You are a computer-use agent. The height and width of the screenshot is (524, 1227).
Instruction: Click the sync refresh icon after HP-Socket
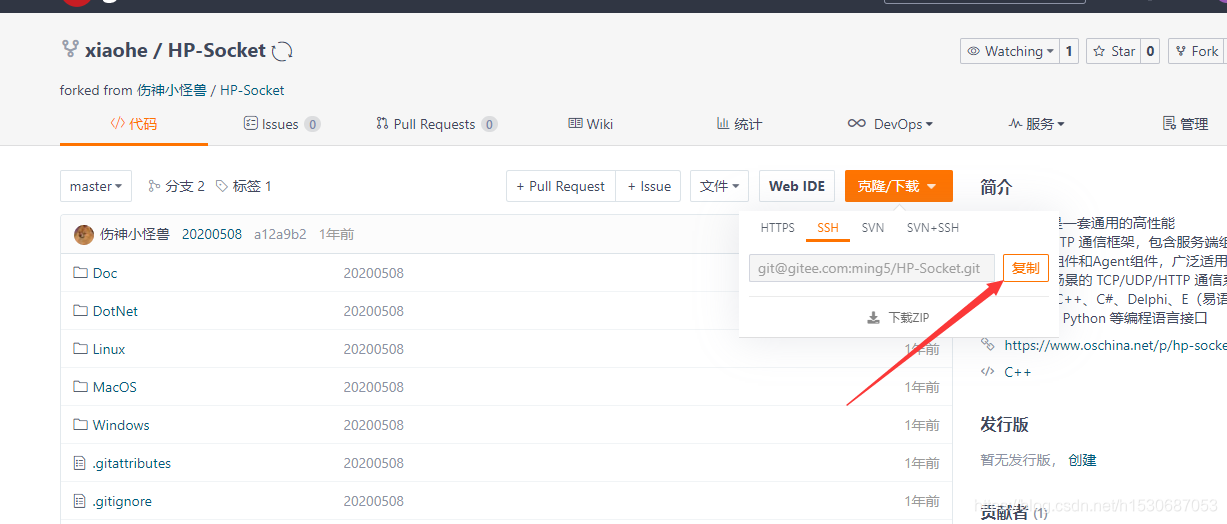pos(283,51)
